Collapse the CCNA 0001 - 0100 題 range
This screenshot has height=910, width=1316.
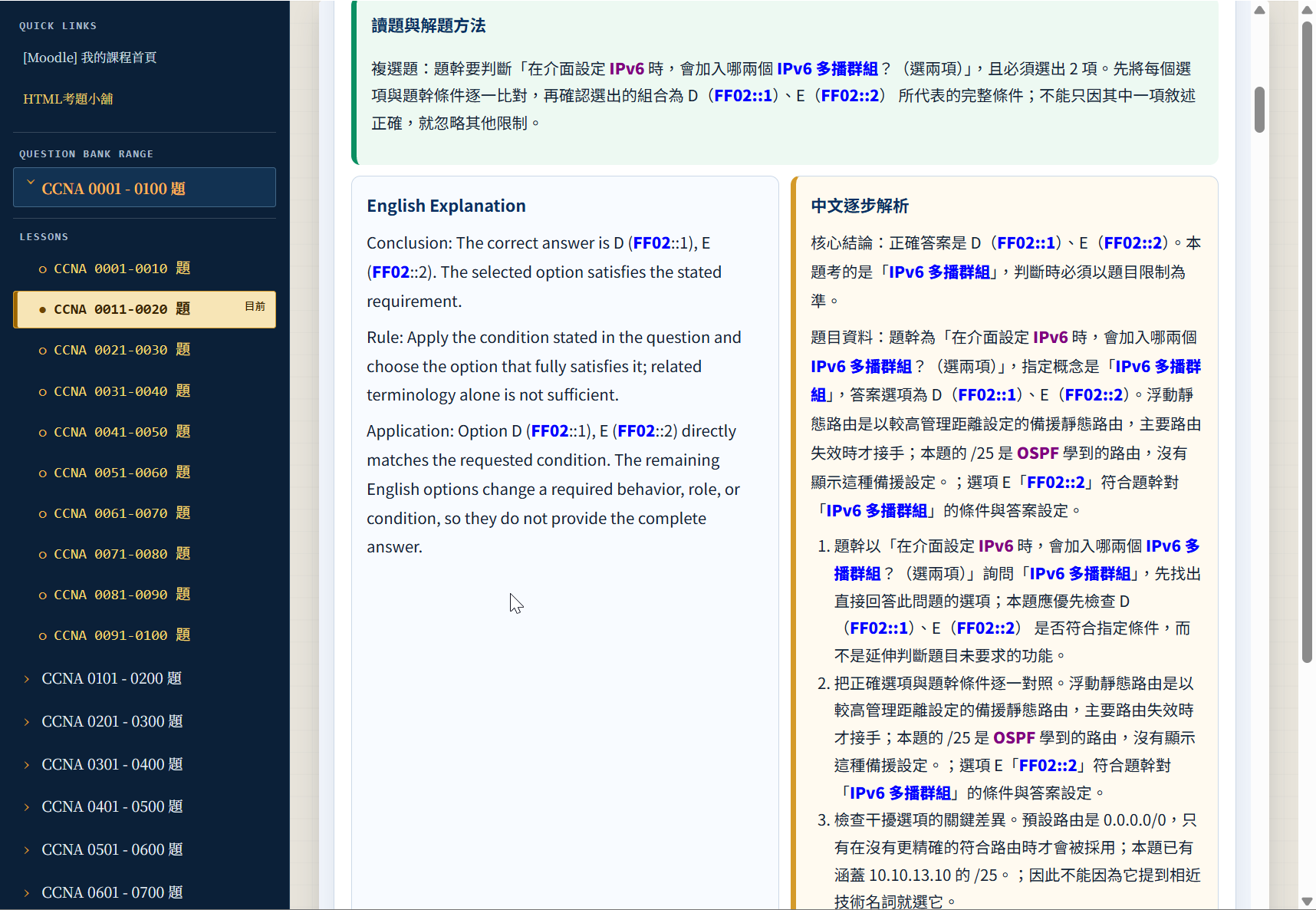tap(144, 188)
